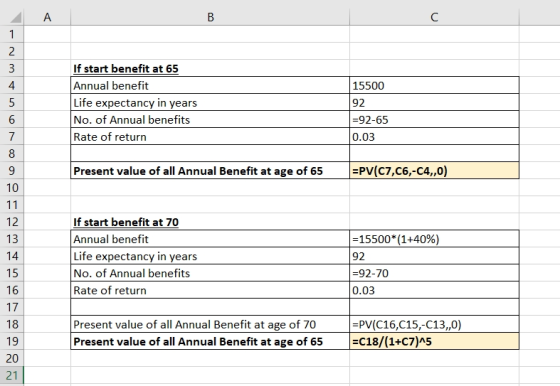Click 'No. of Annual benefits' in row 15
This screenshot has height=386, width=560.
coord(131,274)
